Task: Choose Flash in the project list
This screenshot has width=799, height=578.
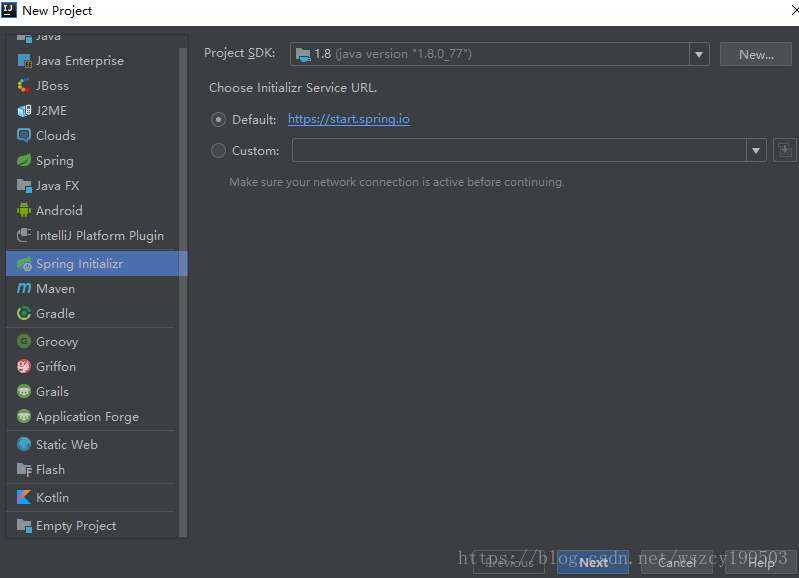Action: (x=93, y=469)
